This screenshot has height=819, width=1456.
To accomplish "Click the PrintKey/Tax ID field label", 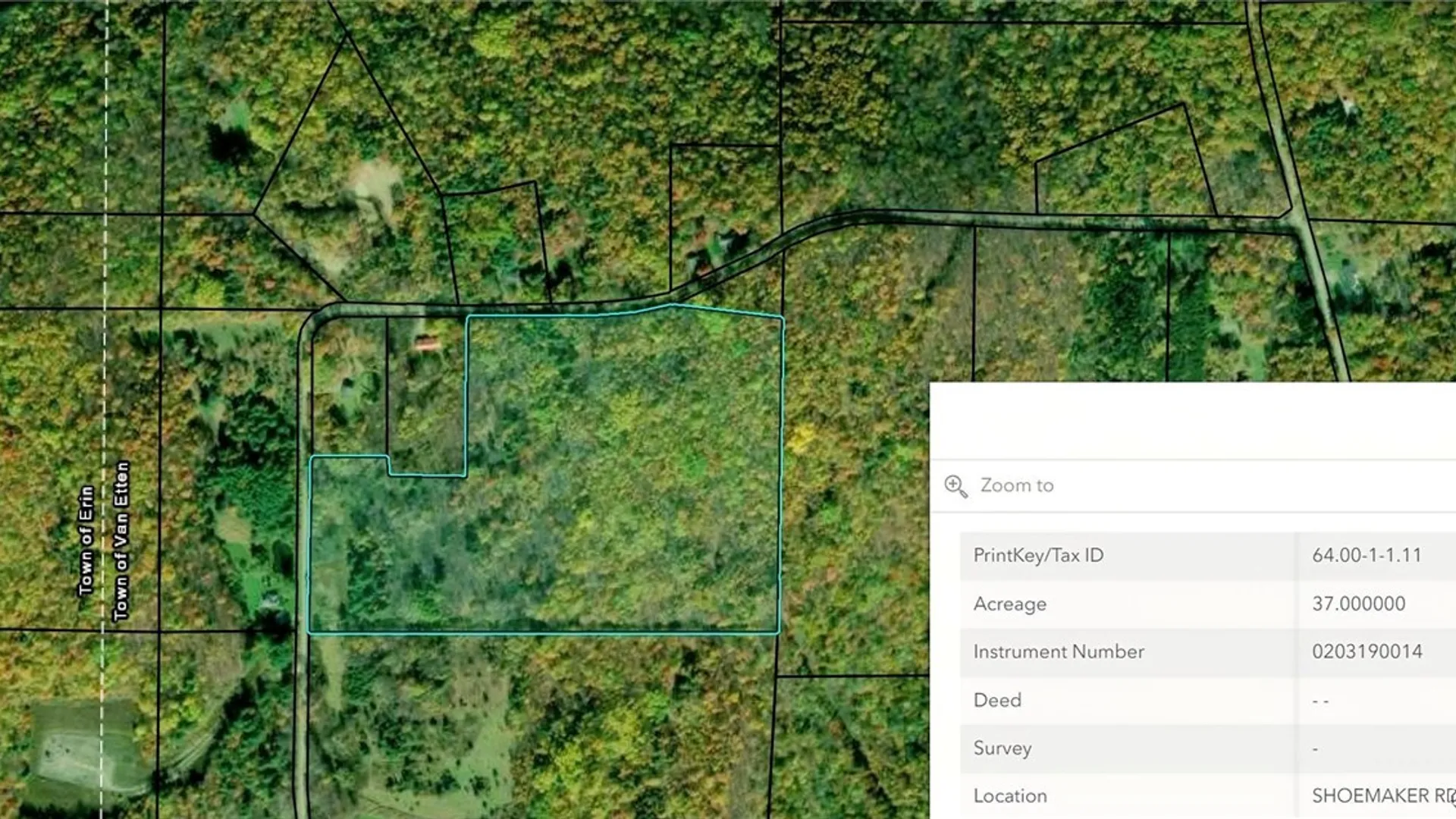I will (1037, 555).
